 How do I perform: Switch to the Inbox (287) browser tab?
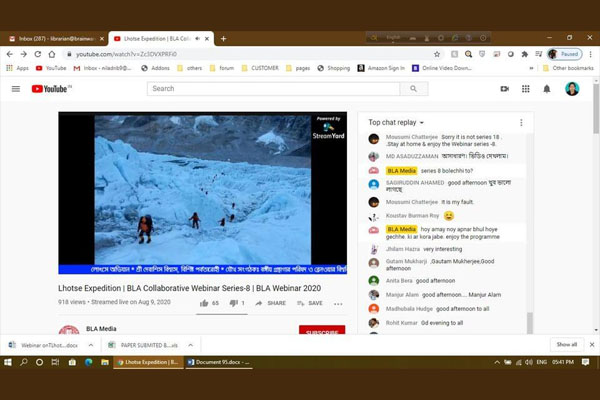pos(55,38)
